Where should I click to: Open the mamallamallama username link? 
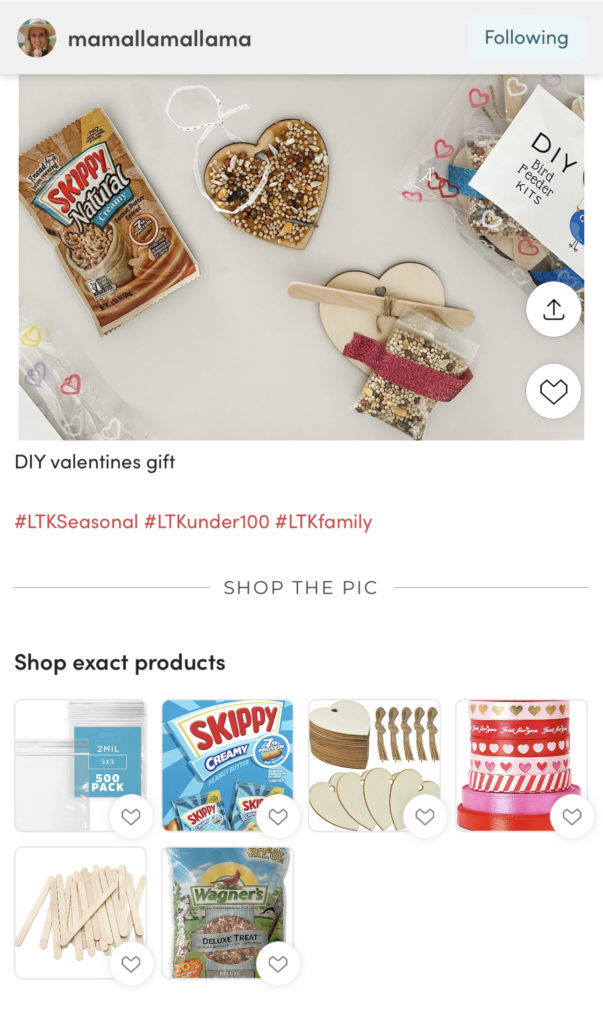[159, 39]
